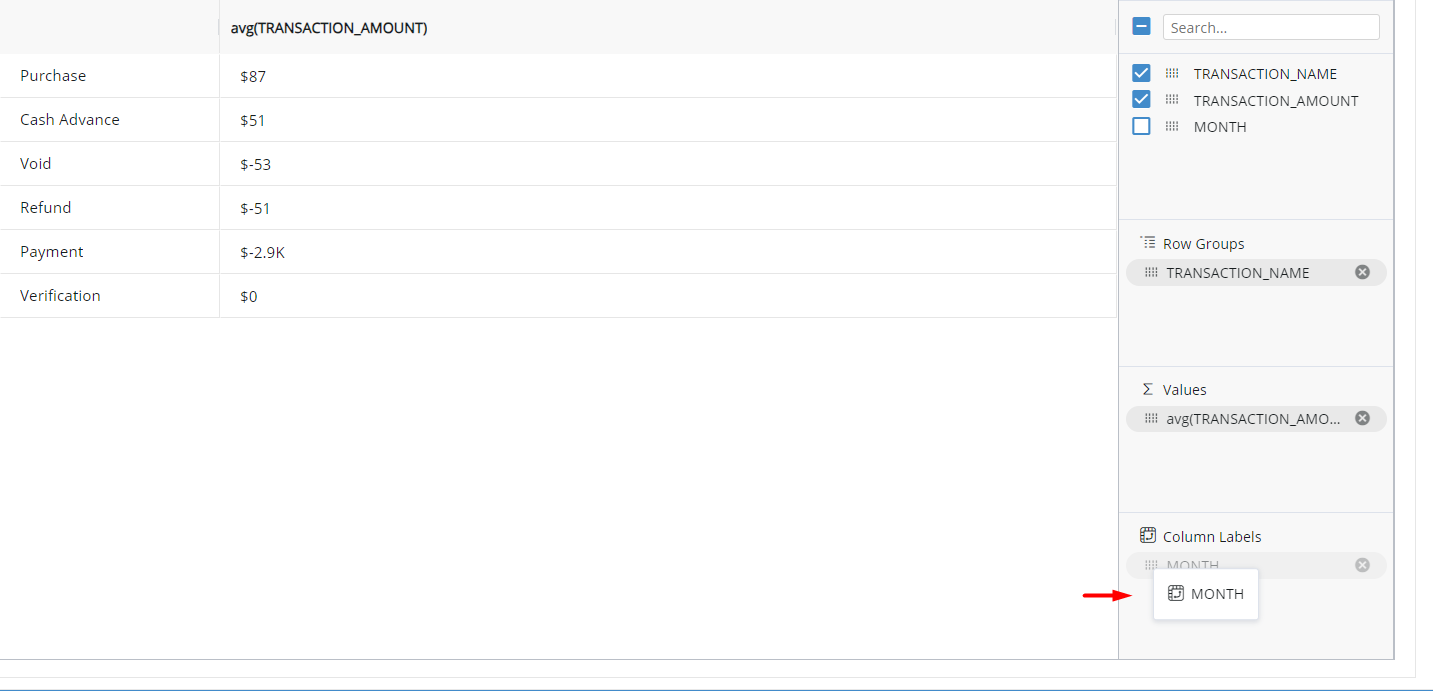Remove avg(TRANSACTION_AMOUNT) from Values

pyautogui.click(x=1362, y=418)
